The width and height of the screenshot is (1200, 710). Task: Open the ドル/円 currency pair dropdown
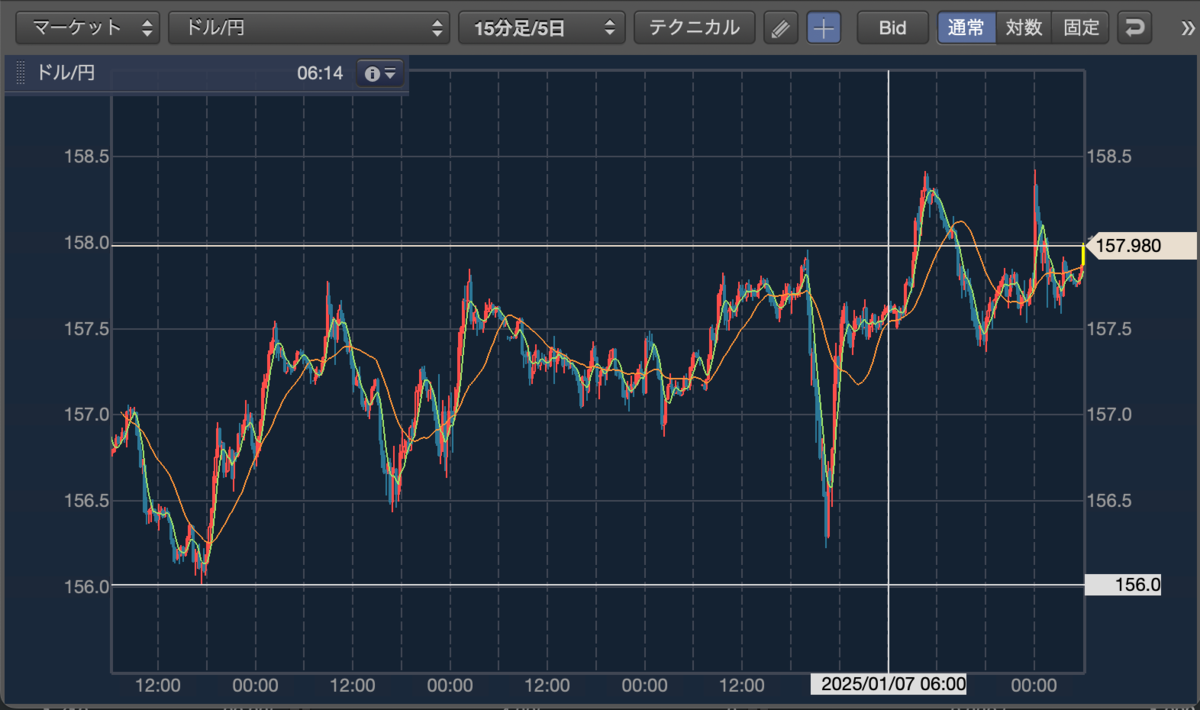coord(309,28)
